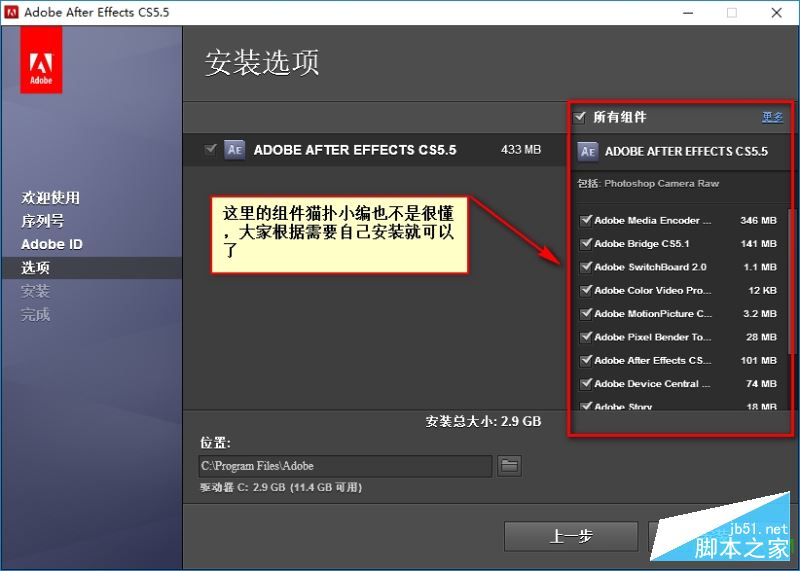Uncheck Adobe Media Encoder component
This screenshot has width=800, height=571.
tap(586, 220)
